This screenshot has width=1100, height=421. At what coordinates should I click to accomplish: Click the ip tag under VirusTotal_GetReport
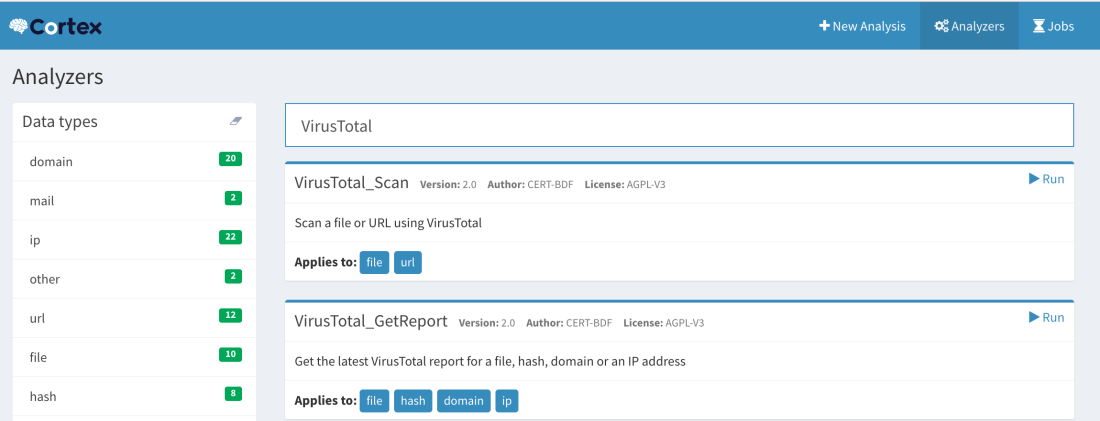click(506, 401)
